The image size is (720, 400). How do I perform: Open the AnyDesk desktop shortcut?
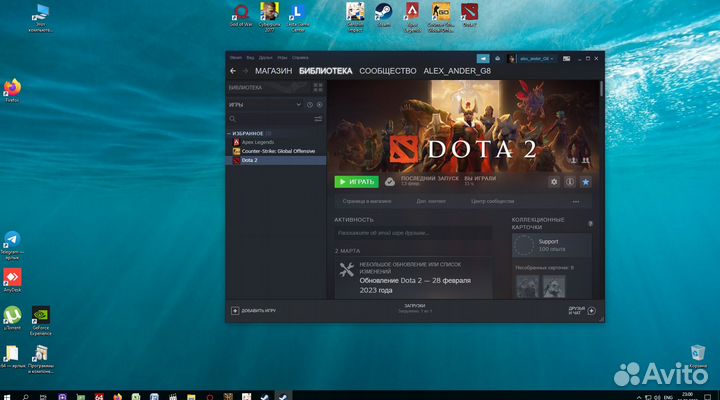(x=12, y=281)
